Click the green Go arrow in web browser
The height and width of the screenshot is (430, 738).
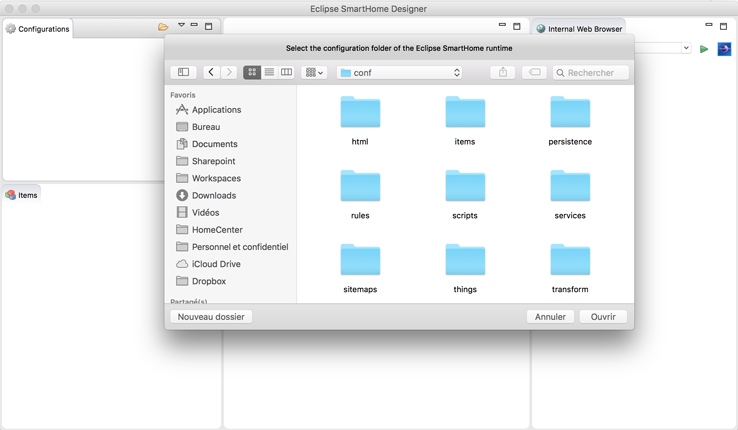[x=704, y=49]
